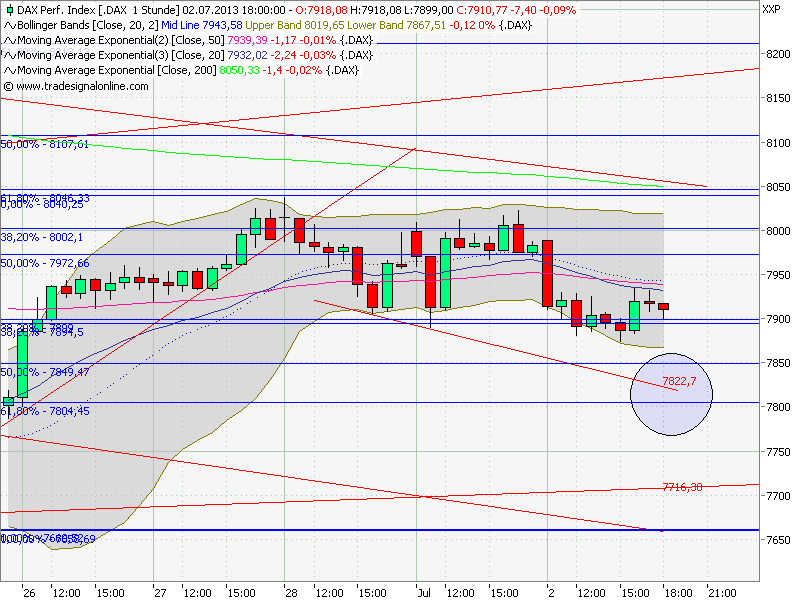Click the blue EMA value 7932,02
Screen dimensions: 800x600
(247, 55)
